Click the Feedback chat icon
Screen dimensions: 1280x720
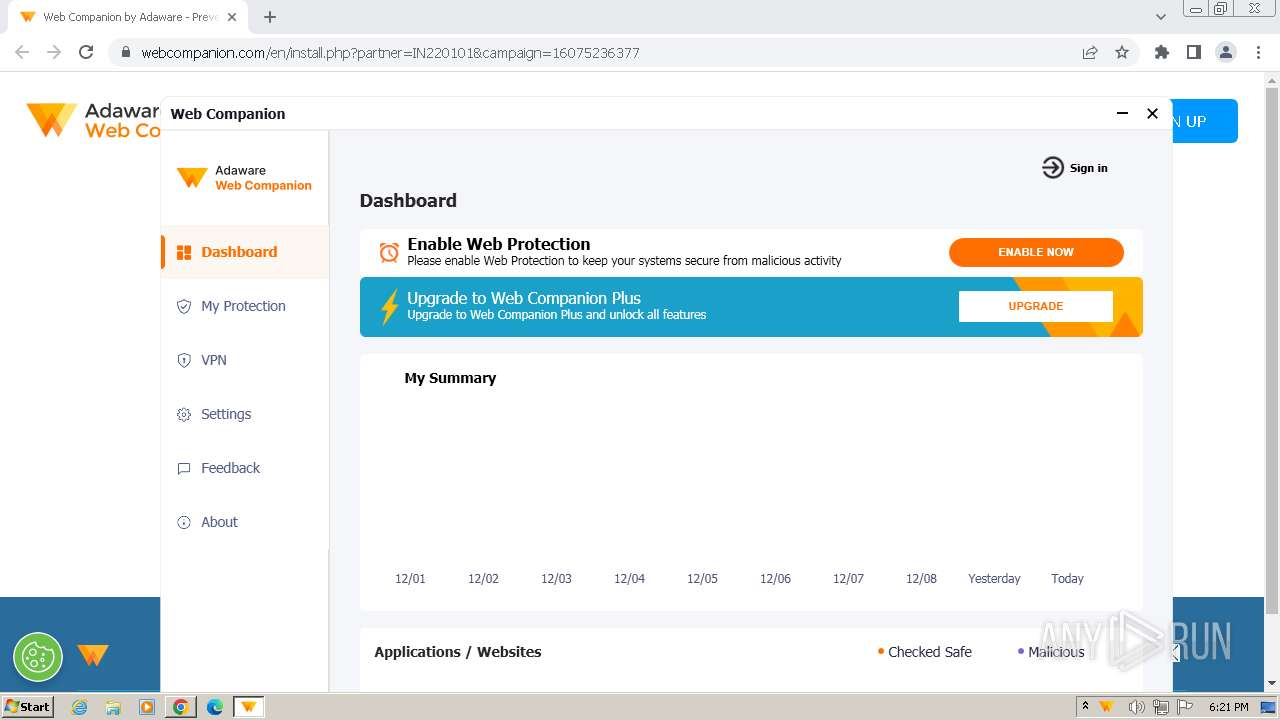click(184, 468)
